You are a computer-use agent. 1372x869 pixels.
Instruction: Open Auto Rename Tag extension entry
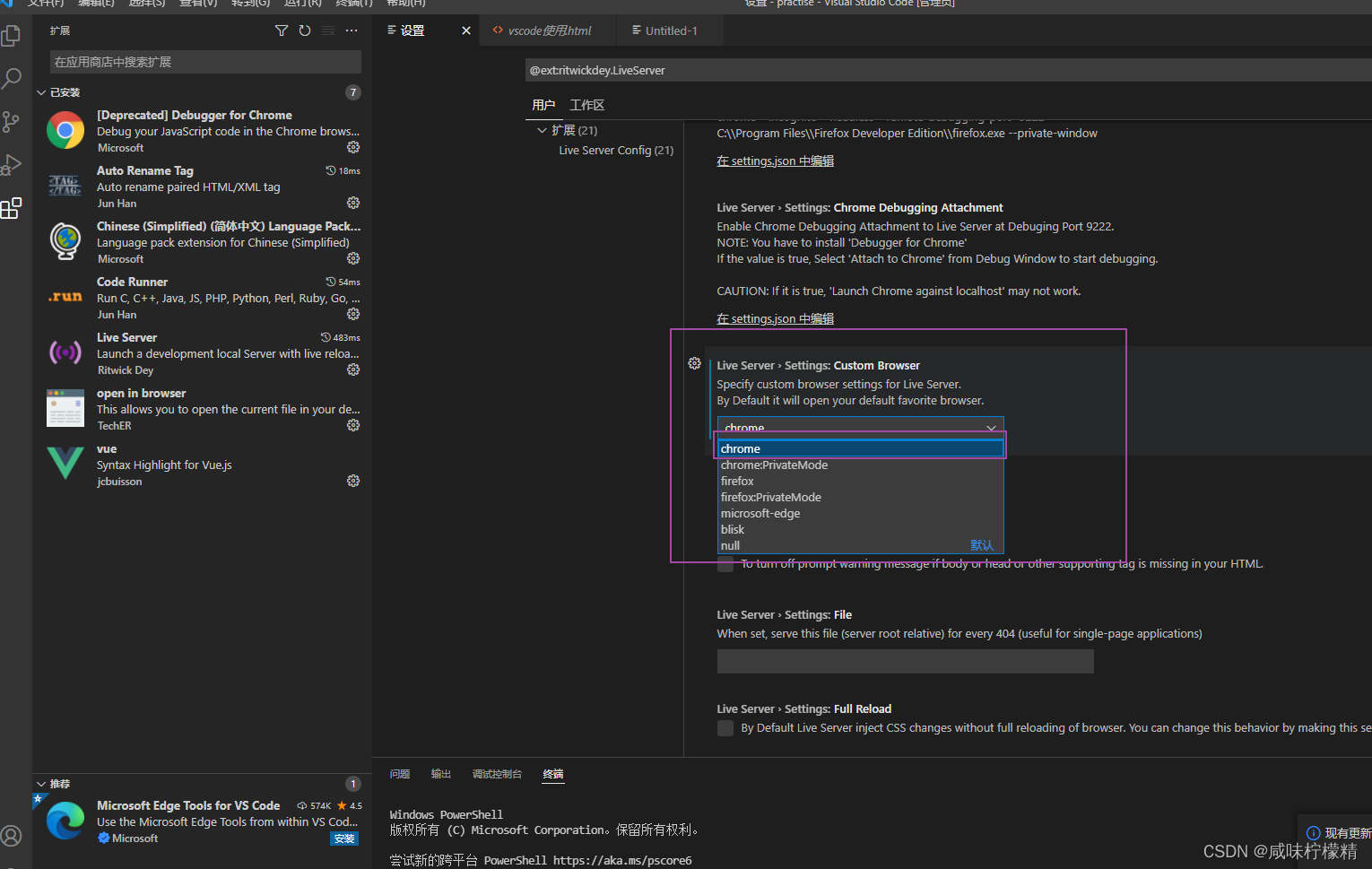203,187
